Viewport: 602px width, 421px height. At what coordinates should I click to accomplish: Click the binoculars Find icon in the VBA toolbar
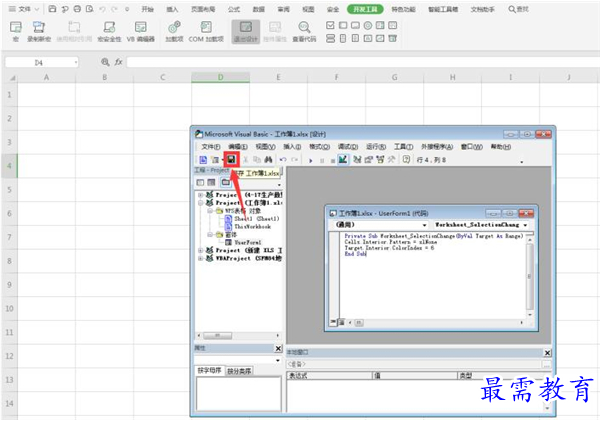[268, 159]
